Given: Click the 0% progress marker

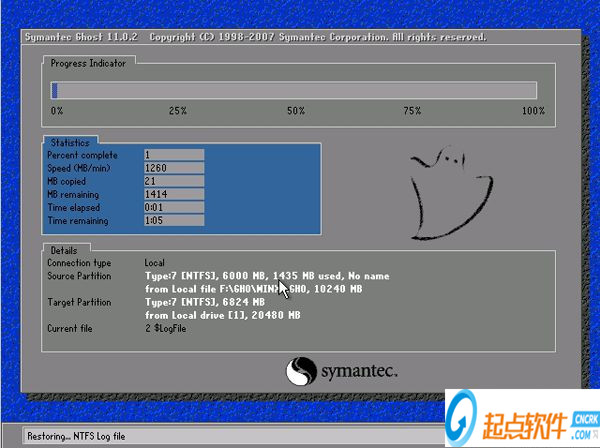Looking at the screenshot, I should point(57,111).
